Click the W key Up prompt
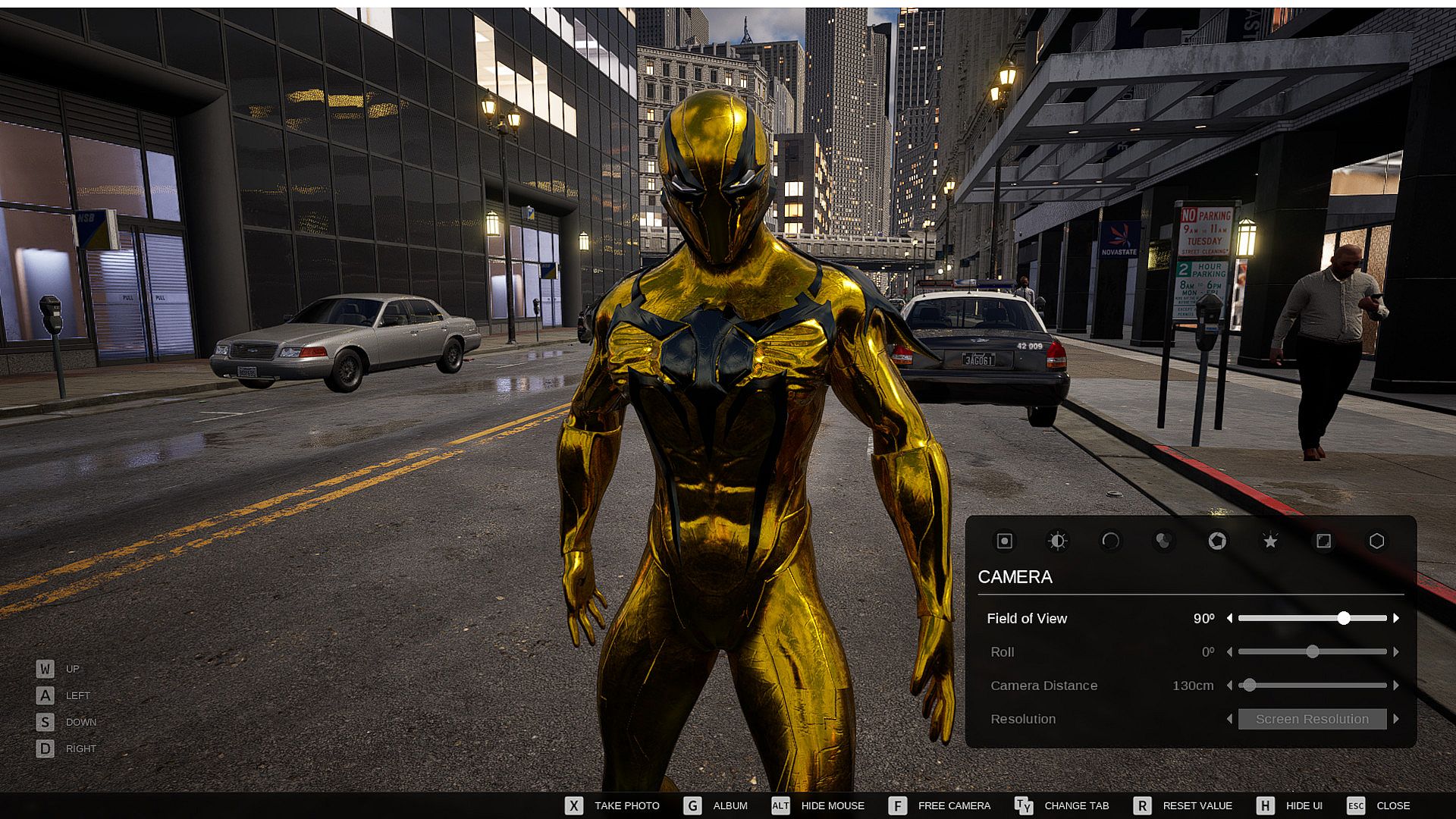 pos(58,669)
